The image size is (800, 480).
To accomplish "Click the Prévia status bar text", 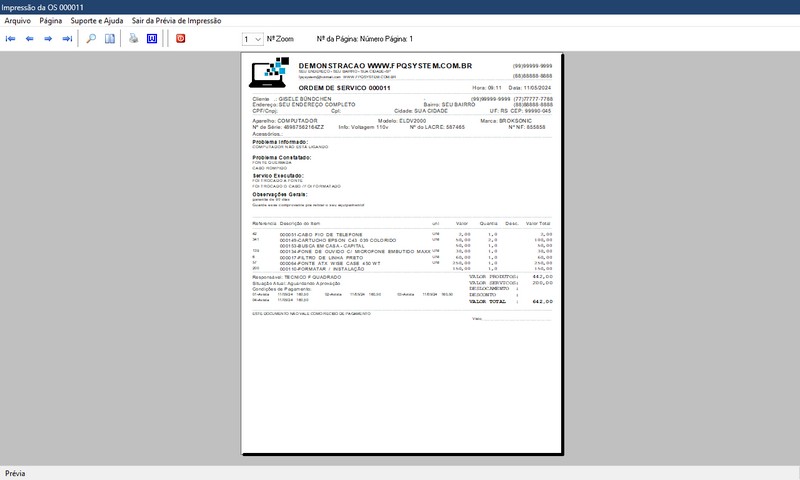I will (x=15, y=473).
